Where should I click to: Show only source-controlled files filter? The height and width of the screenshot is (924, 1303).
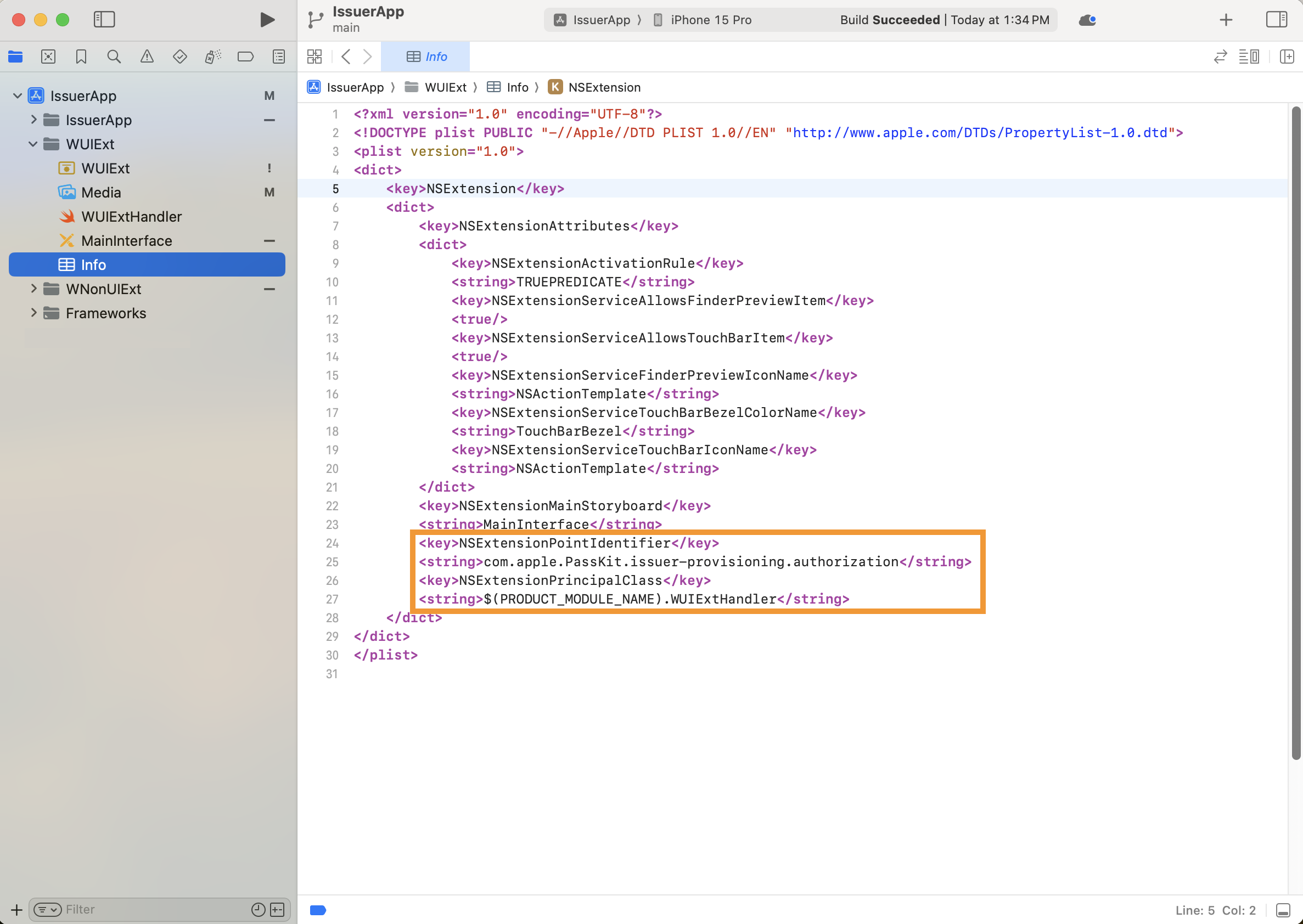tap(277, 909)
